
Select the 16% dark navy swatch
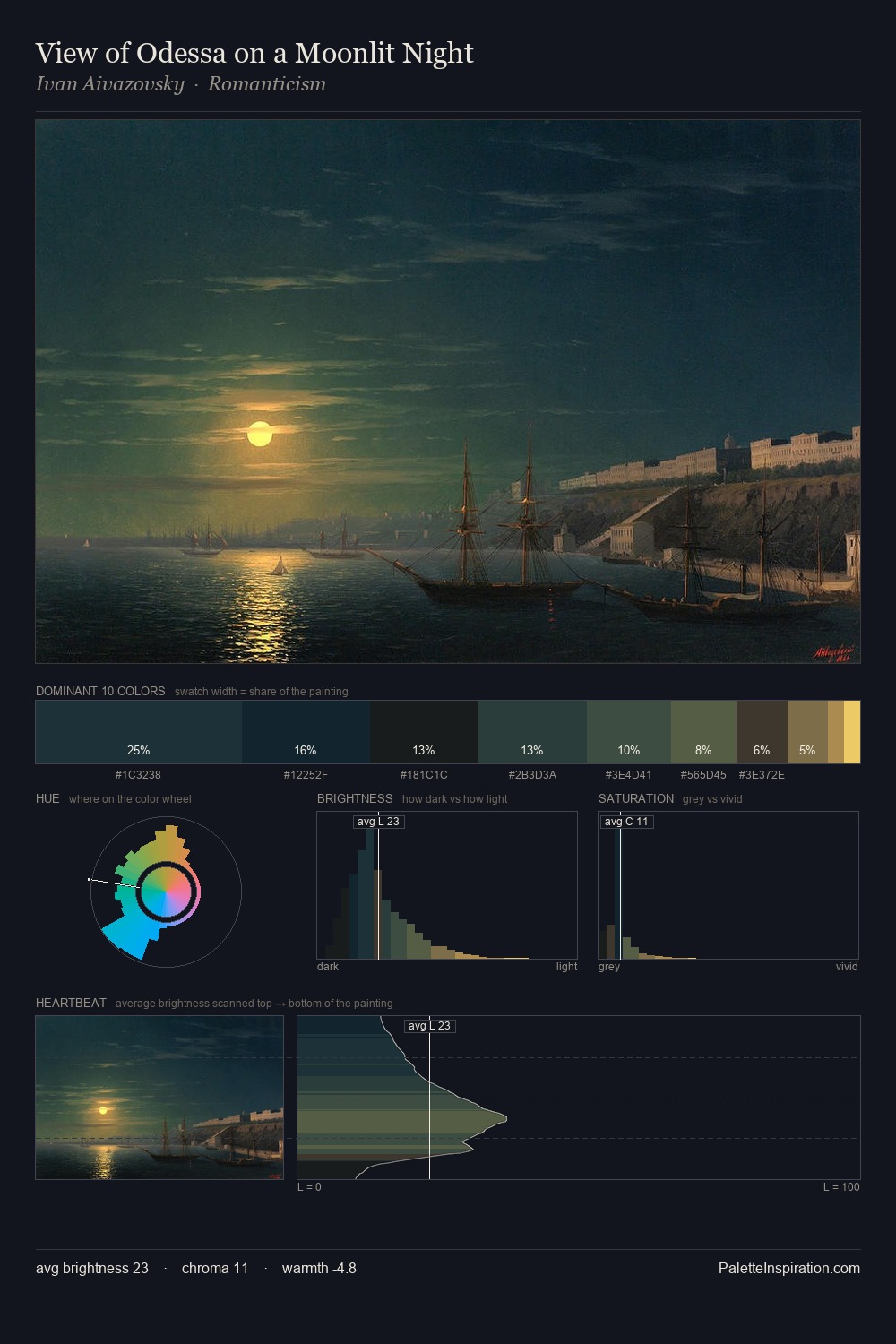point(306,732)
